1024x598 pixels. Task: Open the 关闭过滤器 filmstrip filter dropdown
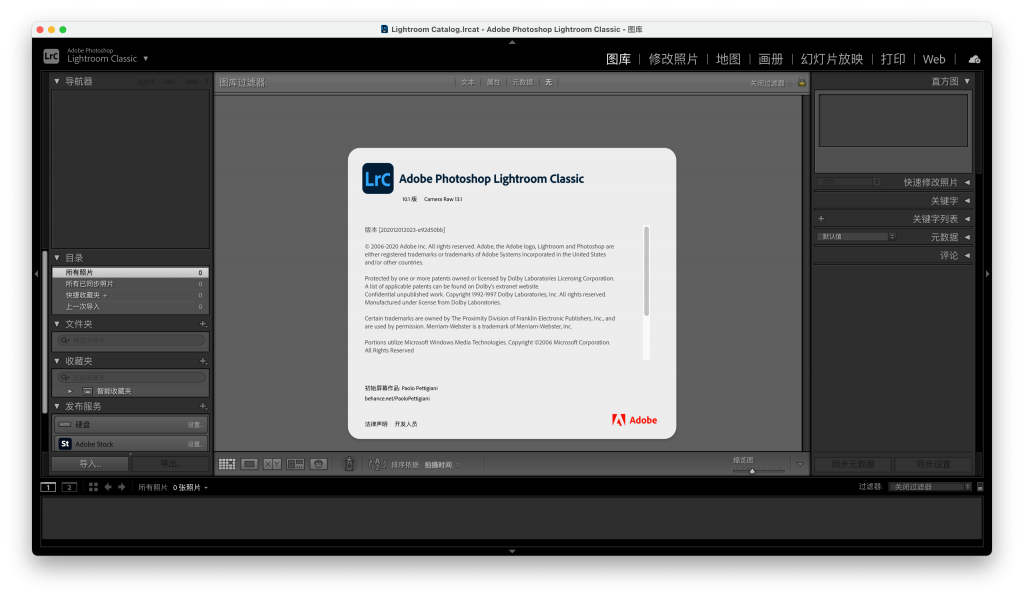click(931, 487)
